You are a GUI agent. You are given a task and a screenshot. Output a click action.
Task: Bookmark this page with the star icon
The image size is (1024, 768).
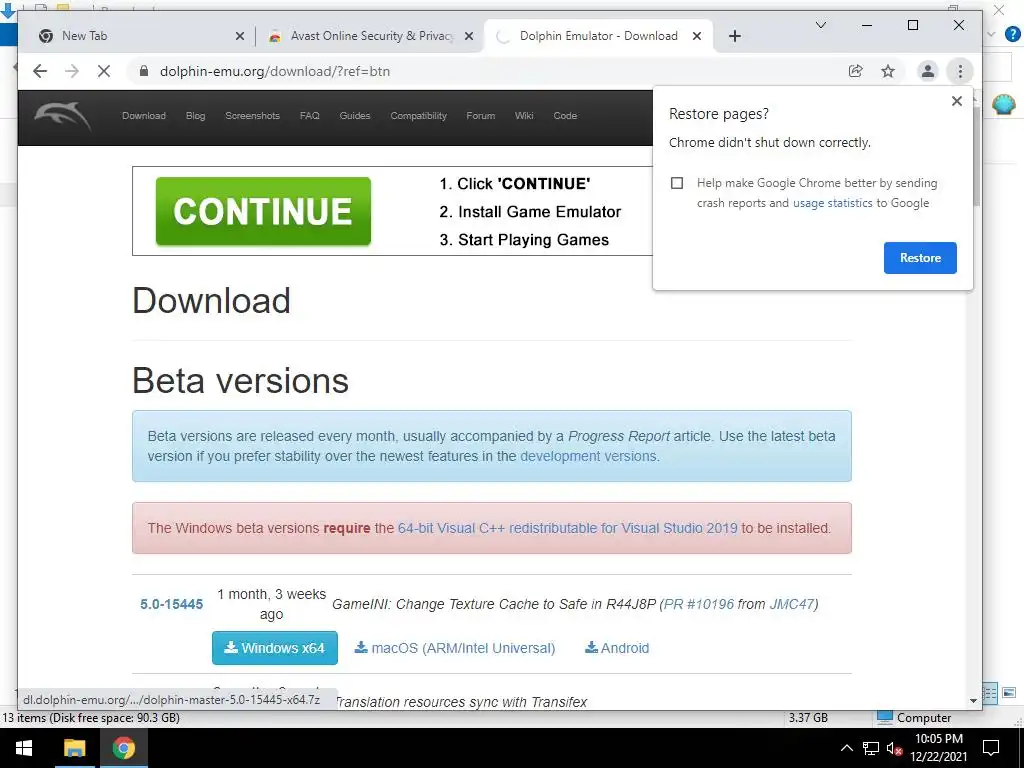tap(888, 71)
